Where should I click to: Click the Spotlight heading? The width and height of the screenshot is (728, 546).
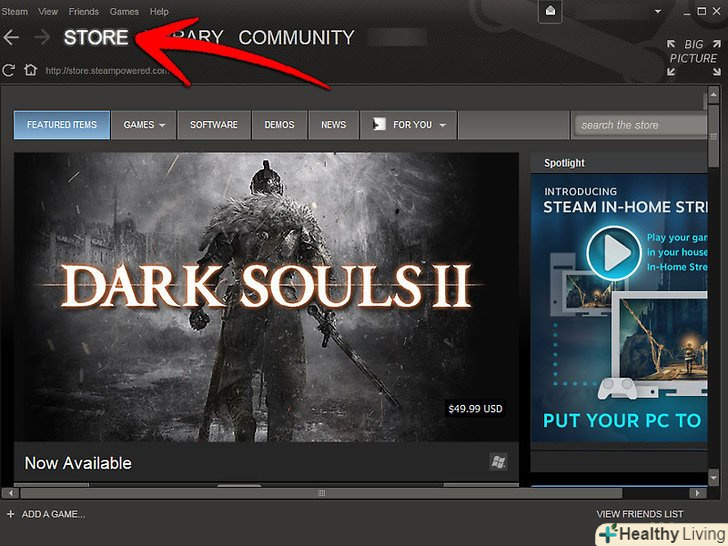coord(564,163)
